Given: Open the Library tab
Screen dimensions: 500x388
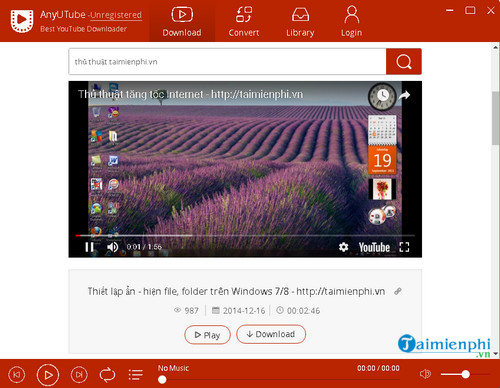Looking at the screenshot, I should pyautogui.click(x=300, y=21).
